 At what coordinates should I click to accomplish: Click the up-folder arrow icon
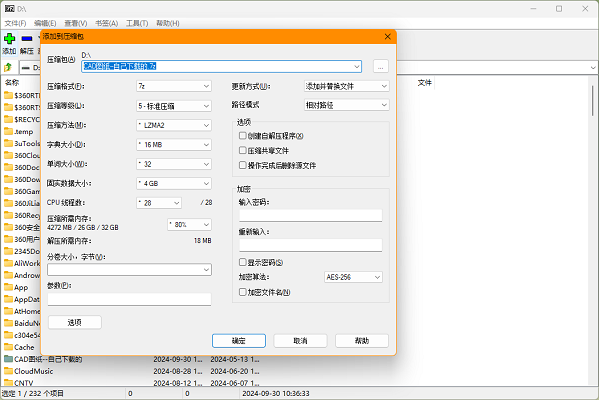[x=8, y=67]
